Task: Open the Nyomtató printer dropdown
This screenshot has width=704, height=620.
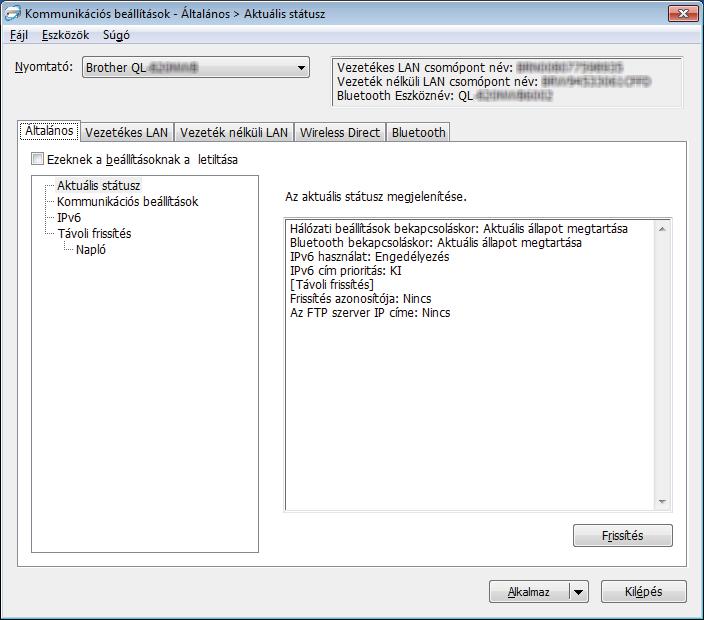Action: tap(196, 67)
